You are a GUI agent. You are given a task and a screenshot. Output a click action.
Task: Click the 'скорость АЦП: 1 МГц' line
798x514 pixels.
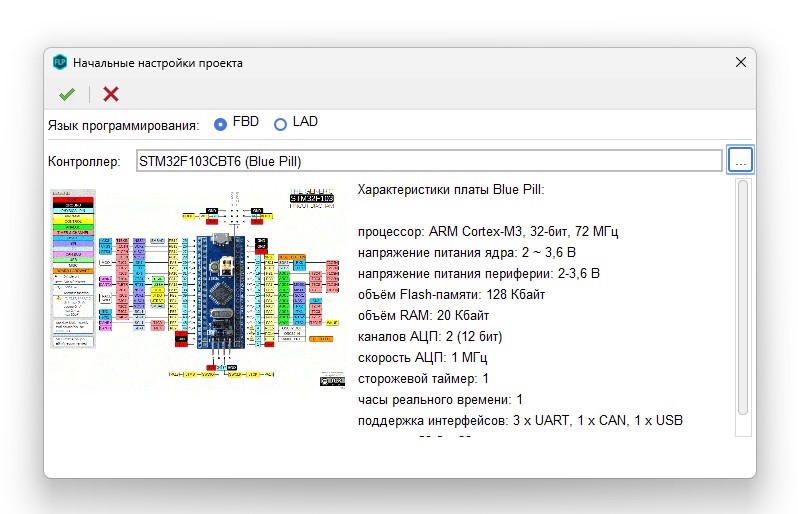click(422, 358)
